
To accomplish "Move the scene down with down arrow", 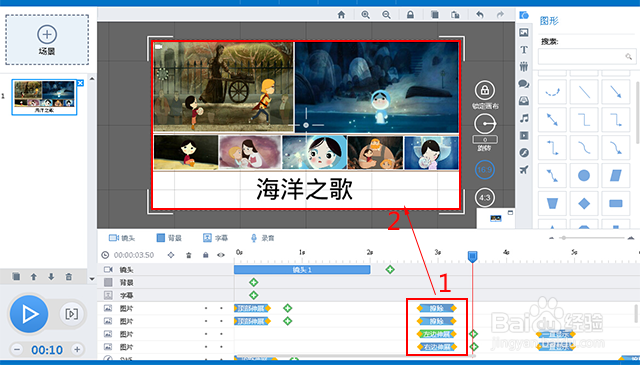I will 51,276.
